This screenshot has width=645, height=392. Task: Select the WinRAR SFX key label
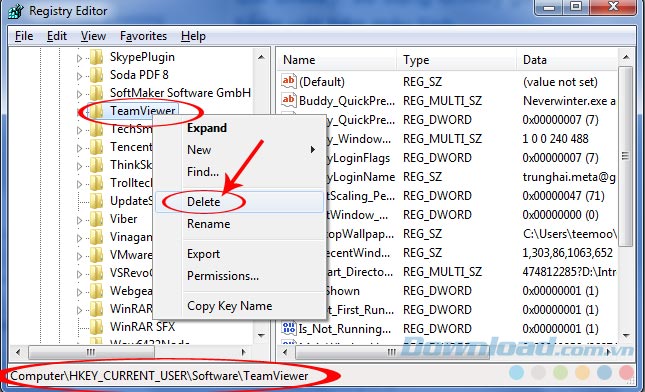142,327
